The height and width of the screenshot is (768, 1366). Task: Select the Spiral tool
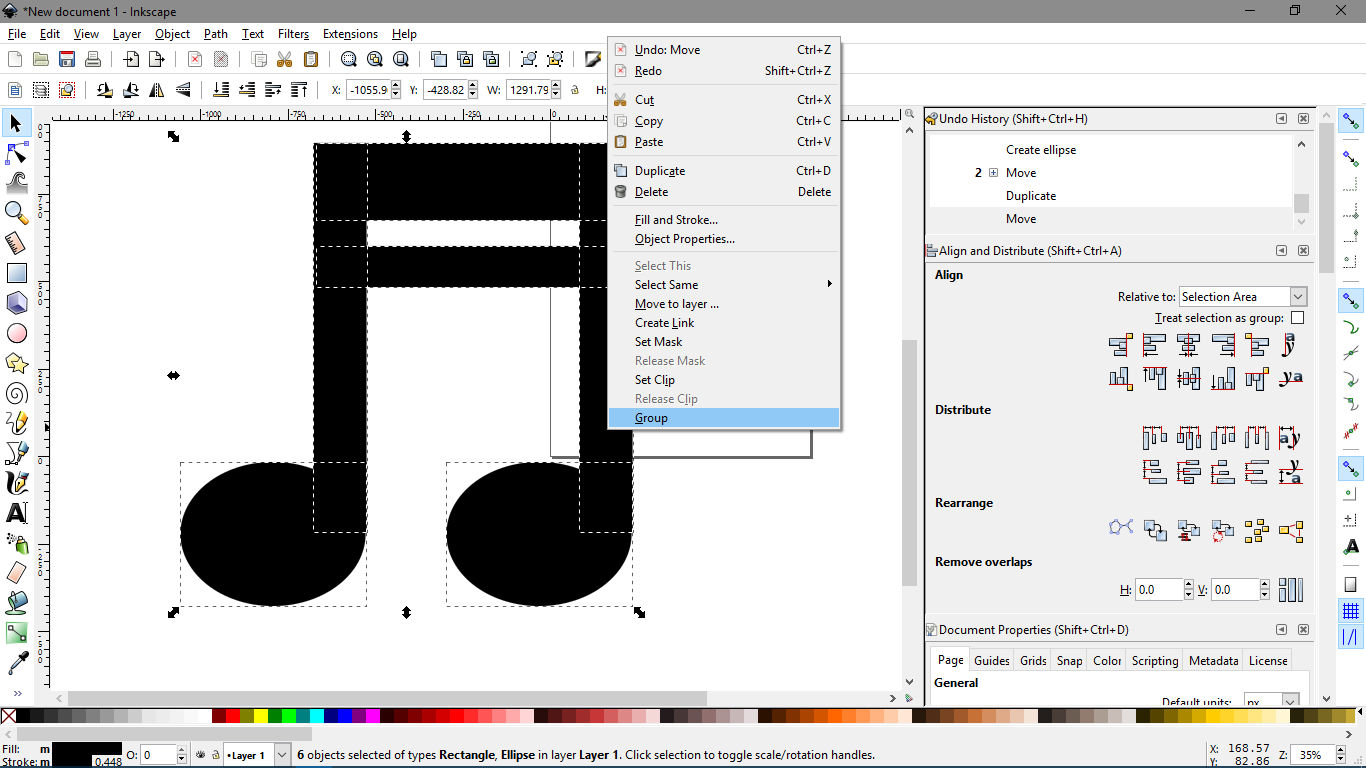[x=16, y=393]
